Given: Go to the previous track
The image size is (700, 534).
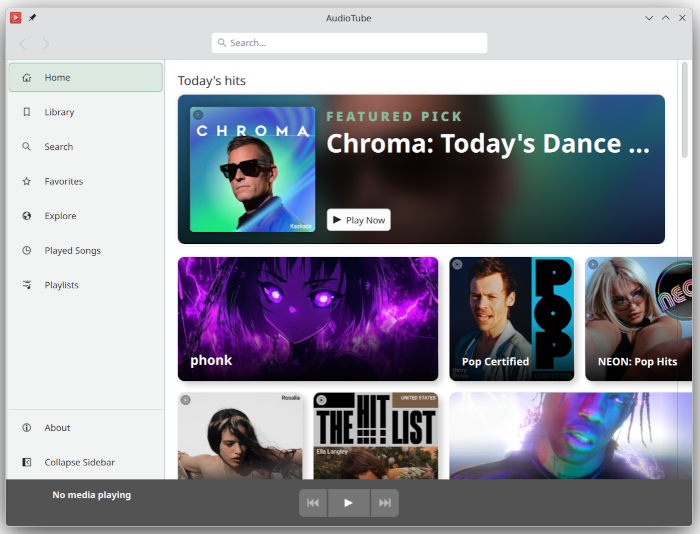Looking at the screenshot, I should (313, 503).
